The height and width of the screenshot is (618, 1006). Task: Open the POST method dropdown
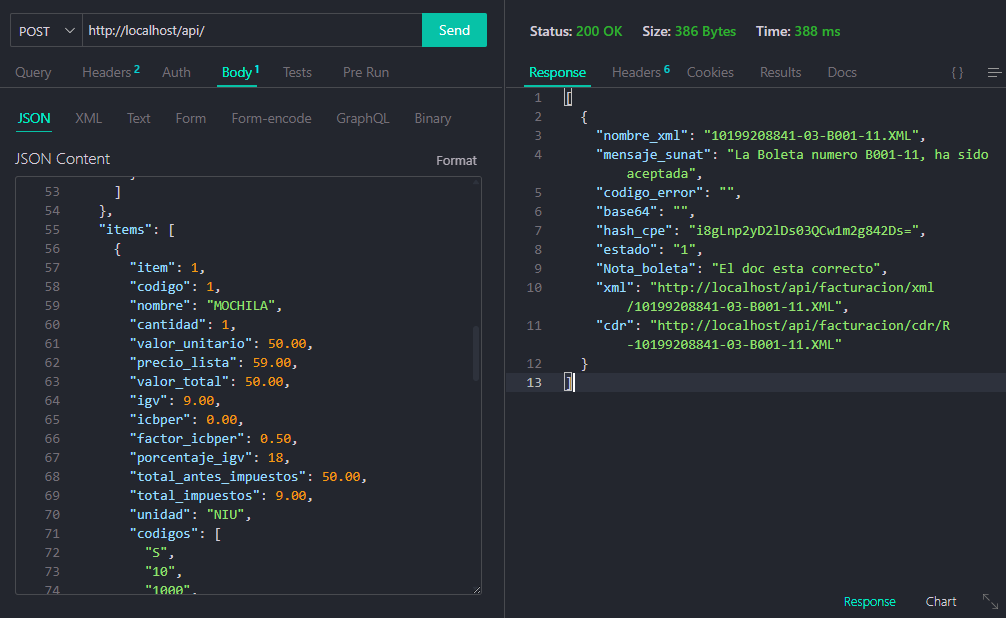[46, 31]
